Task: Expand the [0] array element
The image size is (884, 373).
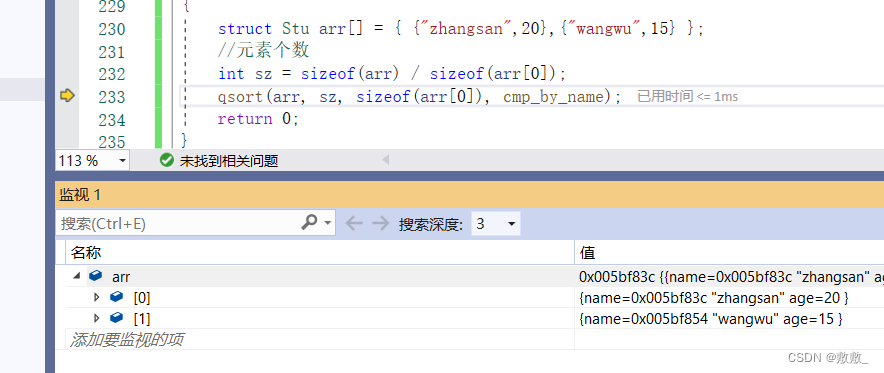Action: [96, 297]
